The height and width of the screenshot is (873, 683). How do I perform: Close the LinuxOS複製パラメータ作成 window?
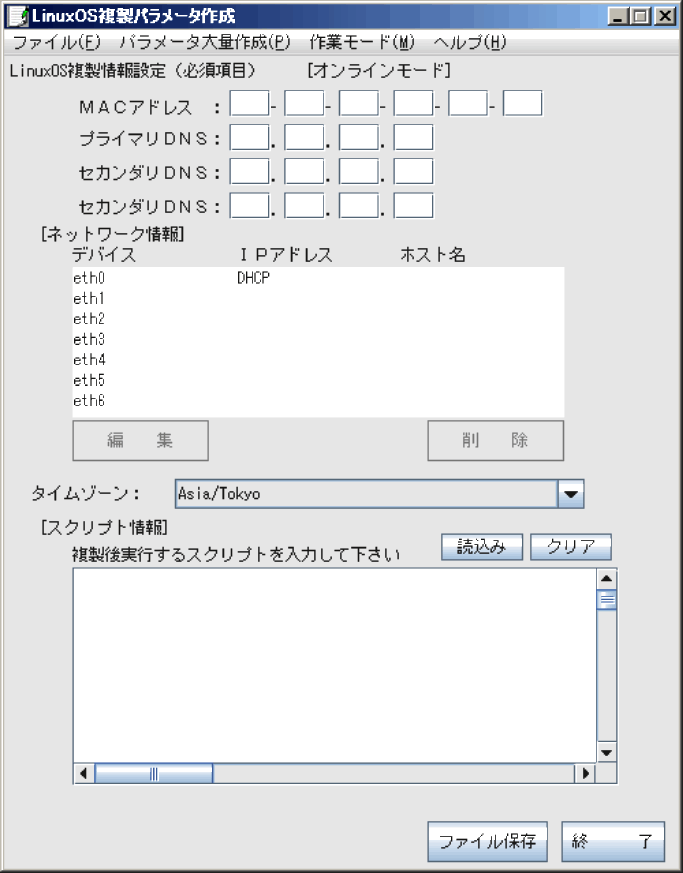(665, 16)
